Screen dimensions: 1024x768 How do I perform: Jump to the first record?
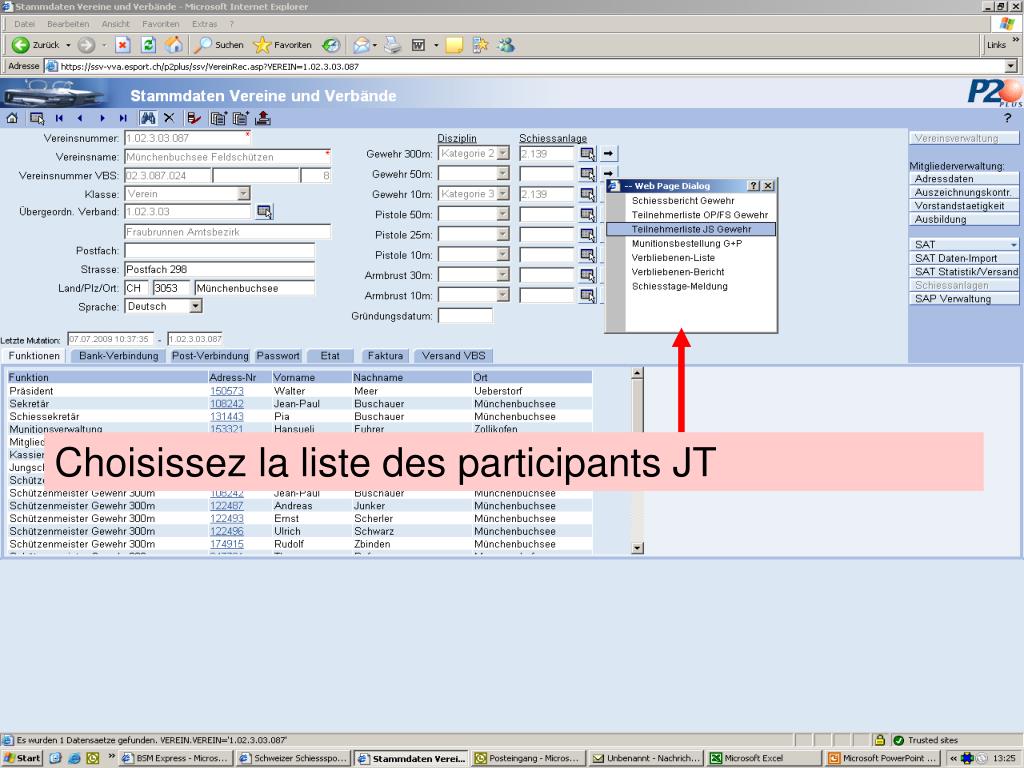point(59,118)
